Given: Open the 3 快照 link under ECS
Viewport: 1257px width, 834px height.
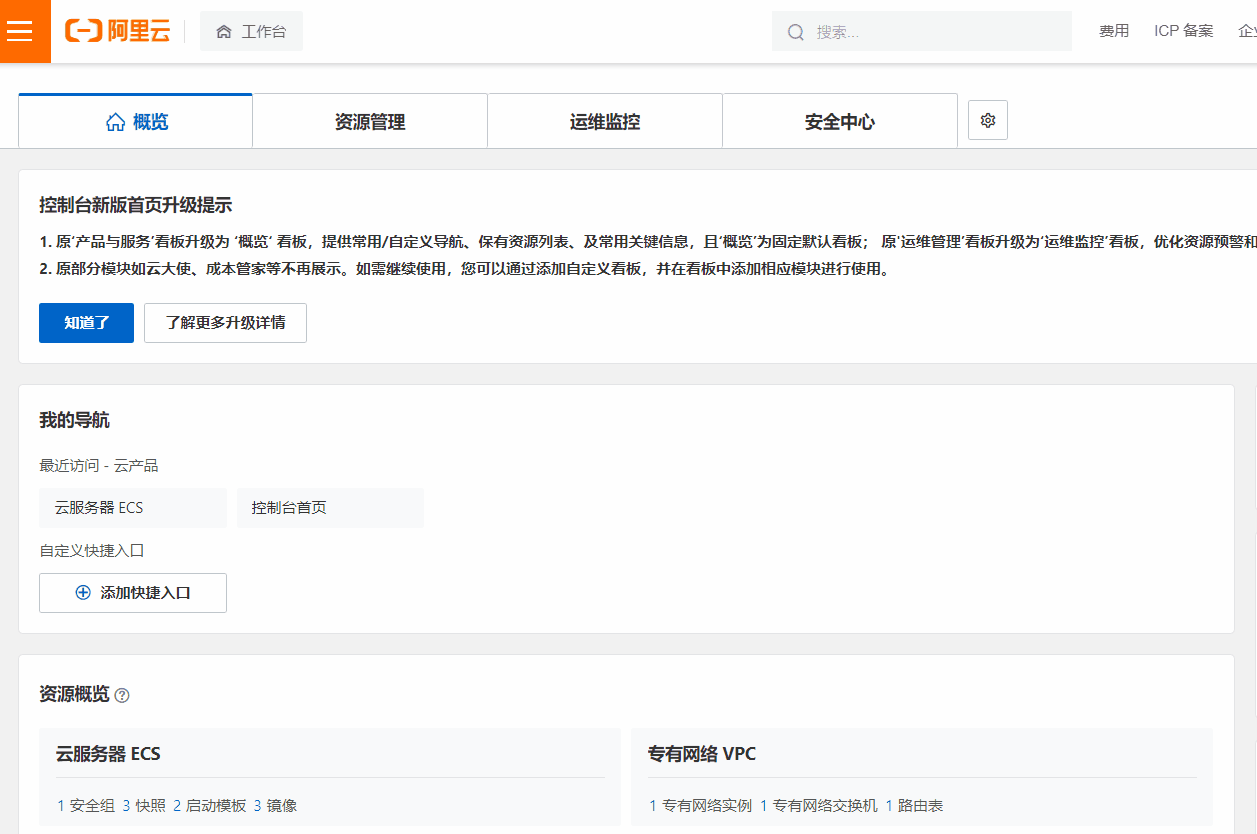Looking at the screenshot, I should pyautogui.click(x=144, y=806).
